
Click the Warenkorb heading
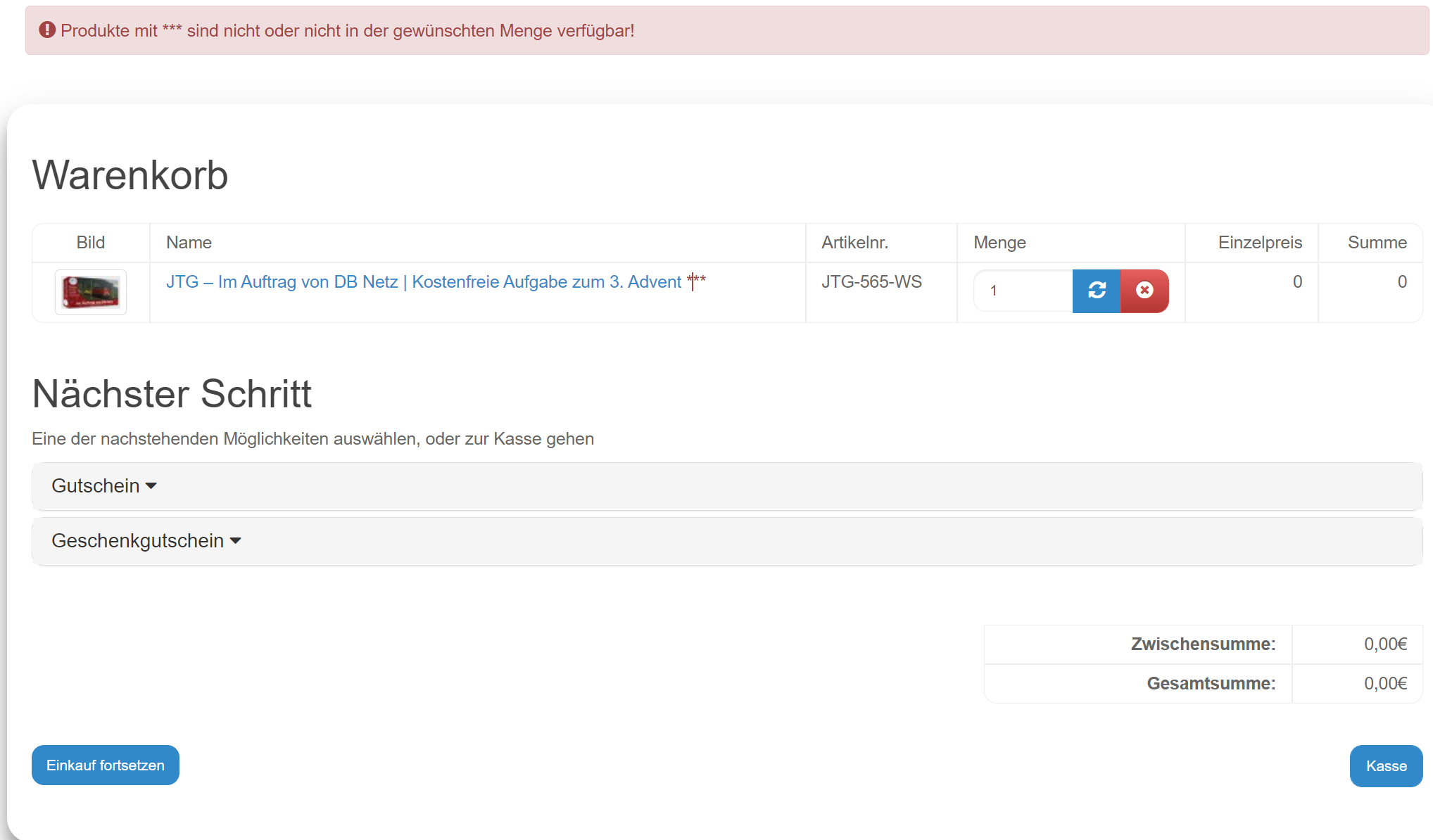(130, 175)
